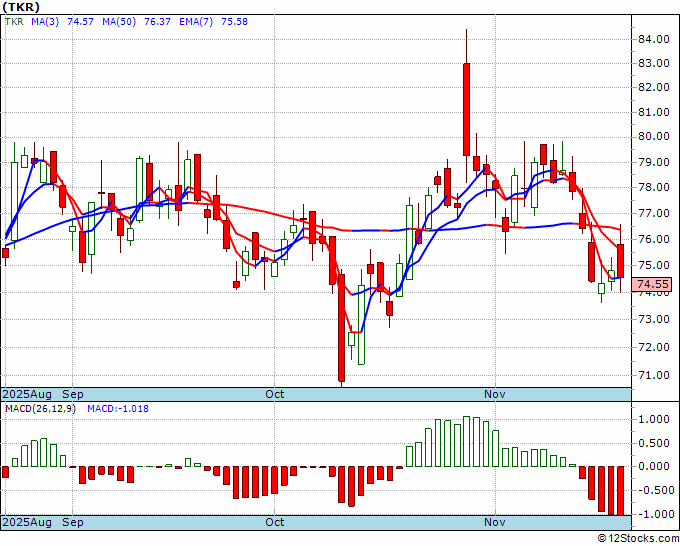Image resolution: width=680 pixels, height=546 pixels.
Task: Click the 80.00 price axis label
Action: pyautogui.click(x=654, y=137)
